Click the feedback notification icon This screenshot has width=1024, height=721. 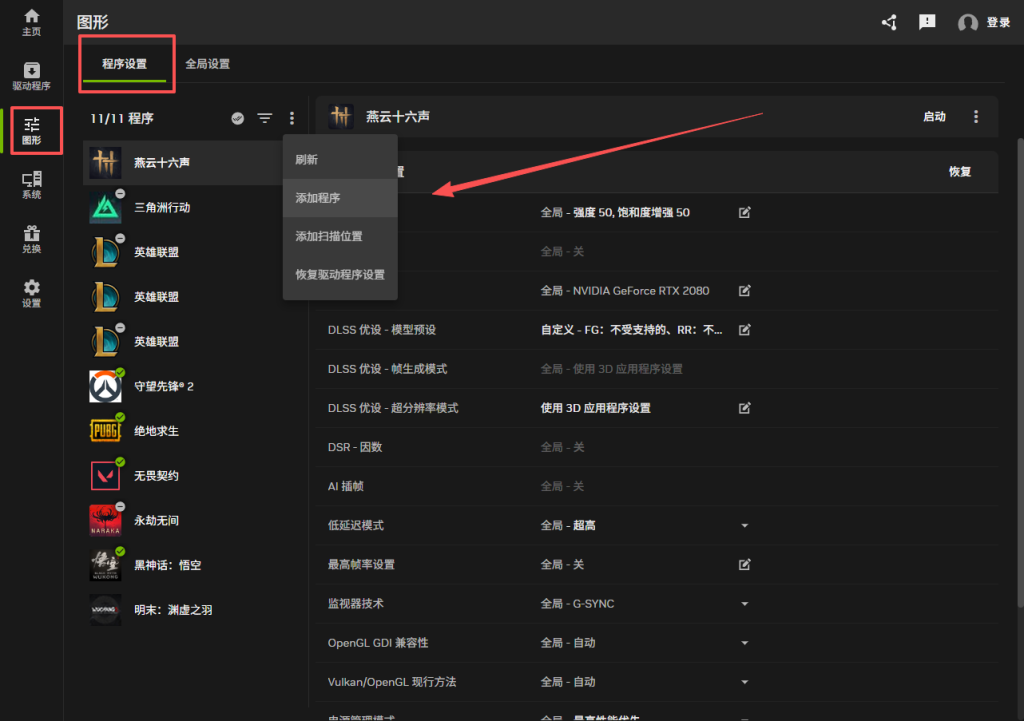pos(927,22)
